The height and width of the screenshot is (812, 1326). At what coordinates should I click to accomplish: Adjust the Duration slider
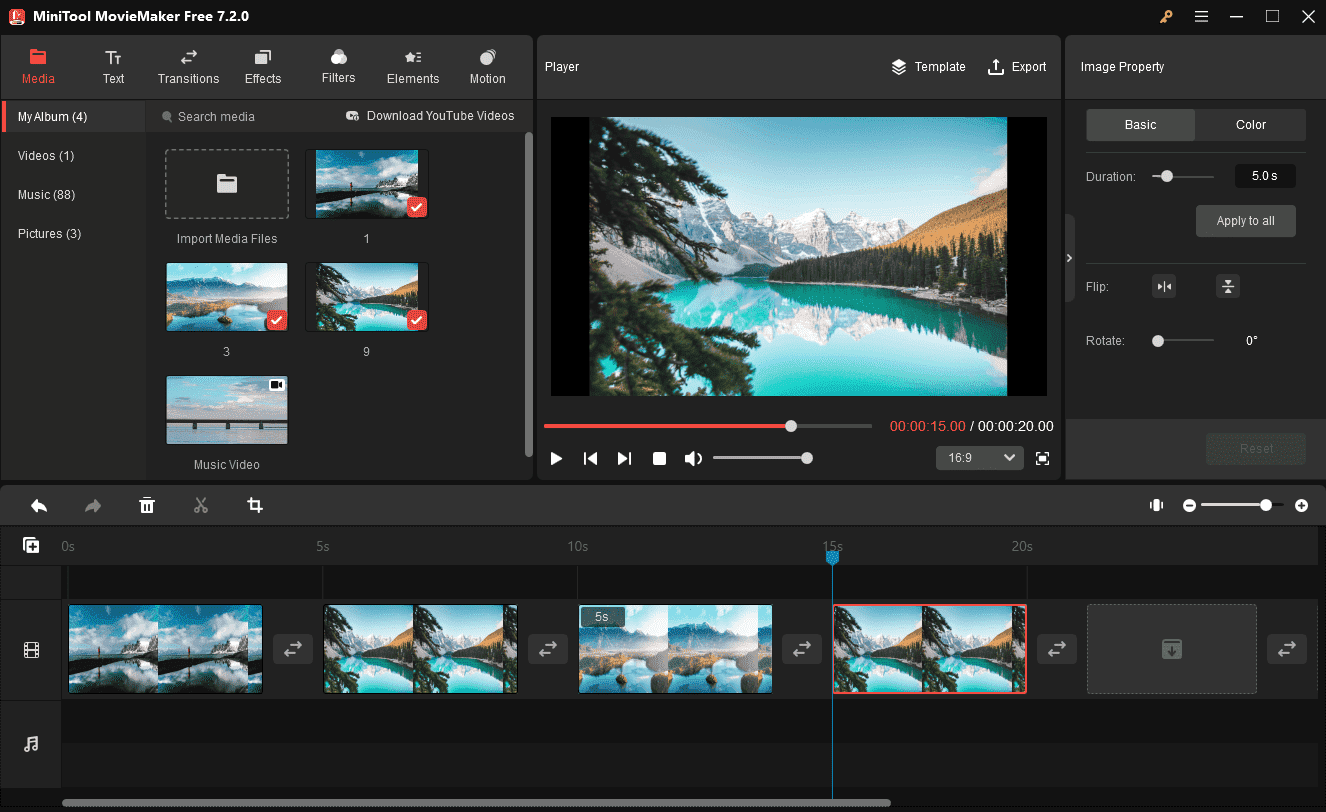pyautogui.click(x=1182, y=176)
